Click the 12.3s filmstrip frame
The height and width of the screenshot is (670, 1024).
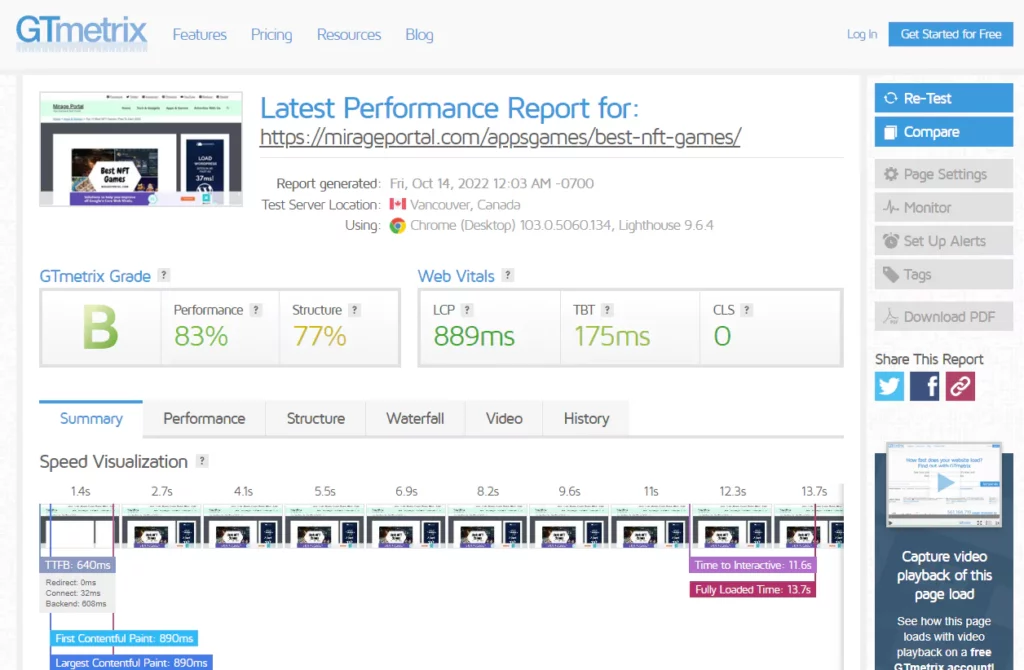pos(732,526)
